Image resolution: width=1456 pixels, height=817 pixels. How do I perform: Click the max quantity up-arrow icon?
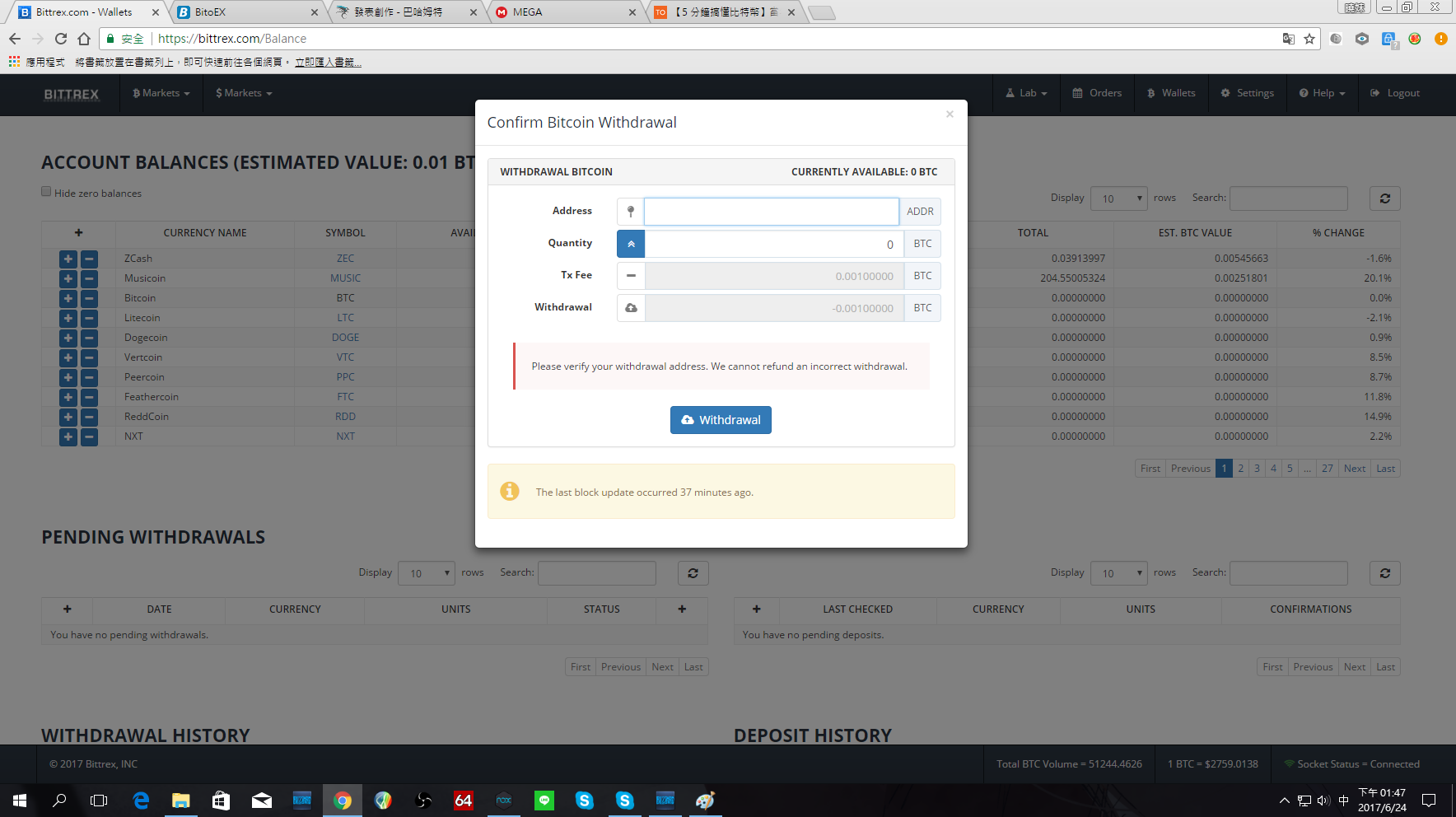631,244
